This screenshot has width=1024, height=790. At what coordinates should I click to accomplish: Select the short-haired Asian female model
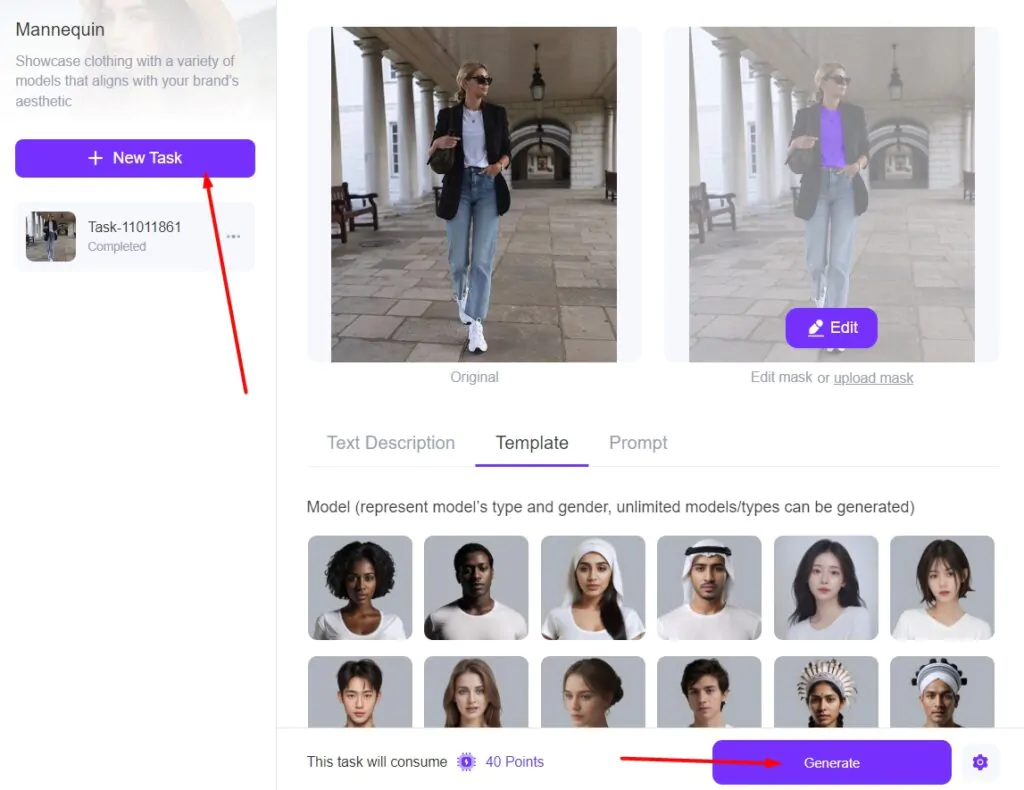tap(942, 588)
